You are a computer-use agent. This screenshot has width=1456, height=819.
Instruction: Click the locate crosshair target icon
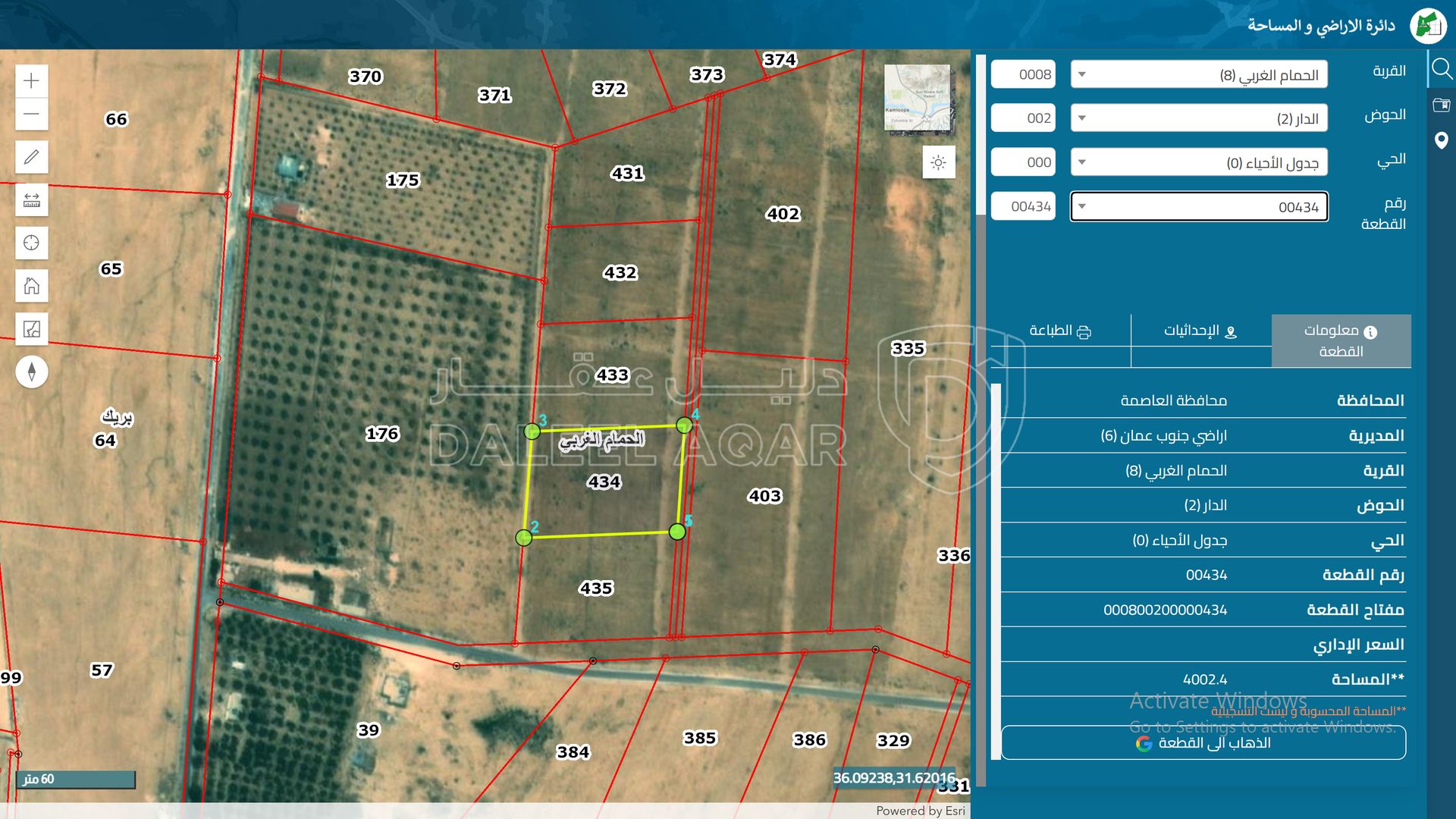point(31,243)
